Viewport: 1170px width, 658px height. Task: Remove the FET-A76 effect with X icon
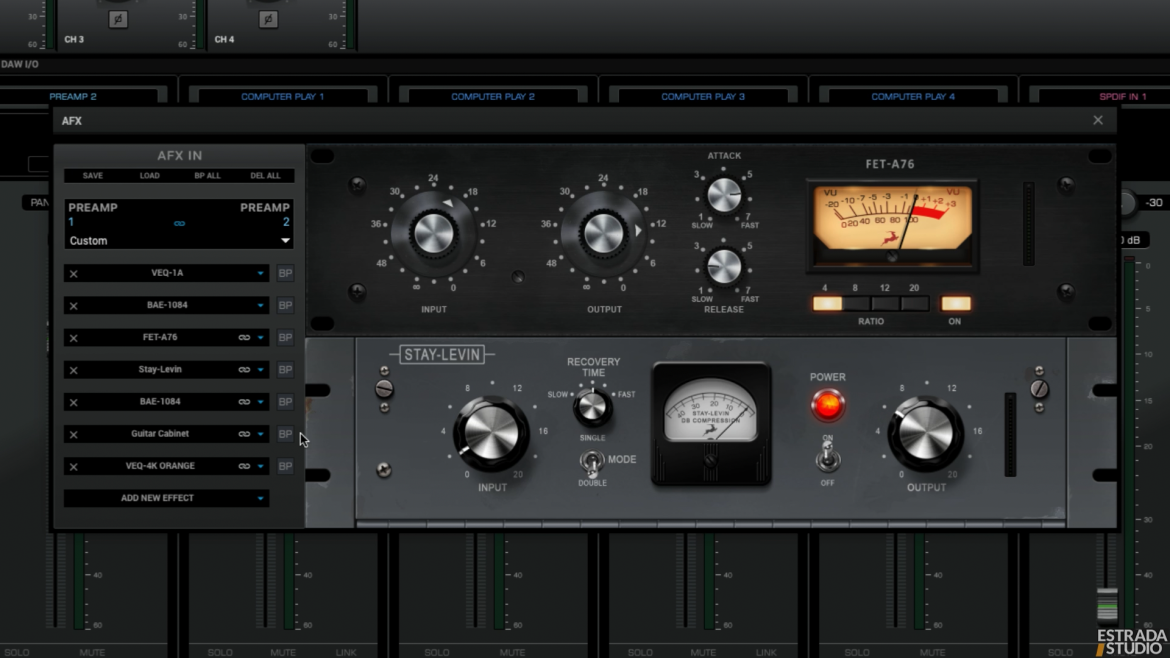click(x=73, y=338)
